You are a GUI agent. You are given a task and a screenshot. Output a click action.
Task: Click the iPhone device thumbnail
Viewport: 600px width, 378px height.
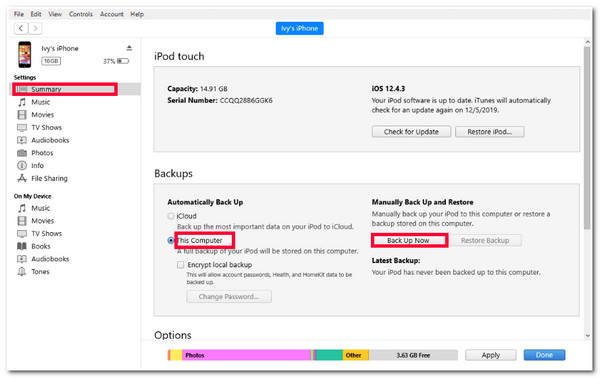tap(25, 54)
